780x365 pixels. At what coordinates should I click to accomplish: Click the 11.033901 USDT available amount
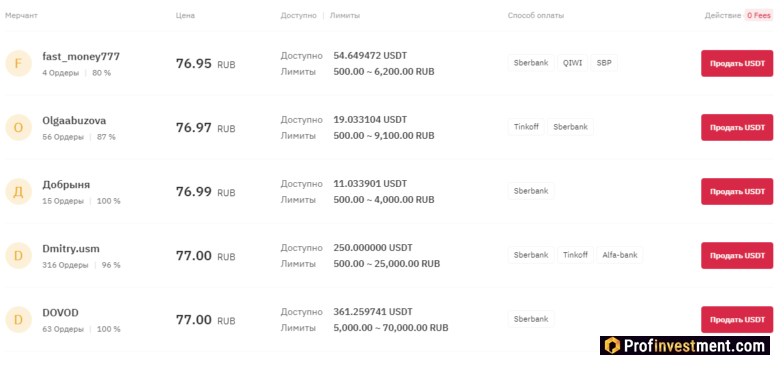click(370, 184)
